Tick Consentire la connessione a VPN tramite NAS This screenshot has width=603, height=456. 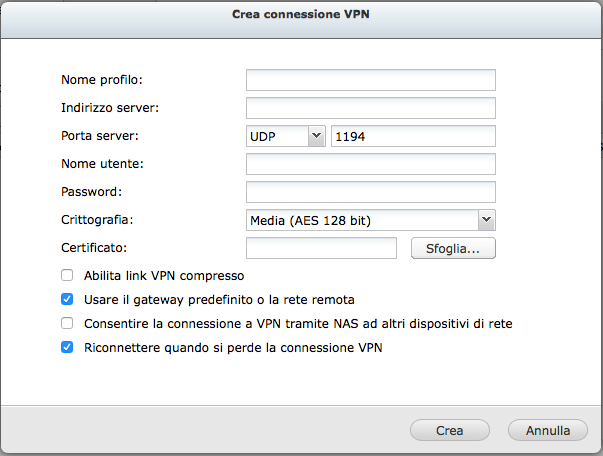[x=67, y=323]
